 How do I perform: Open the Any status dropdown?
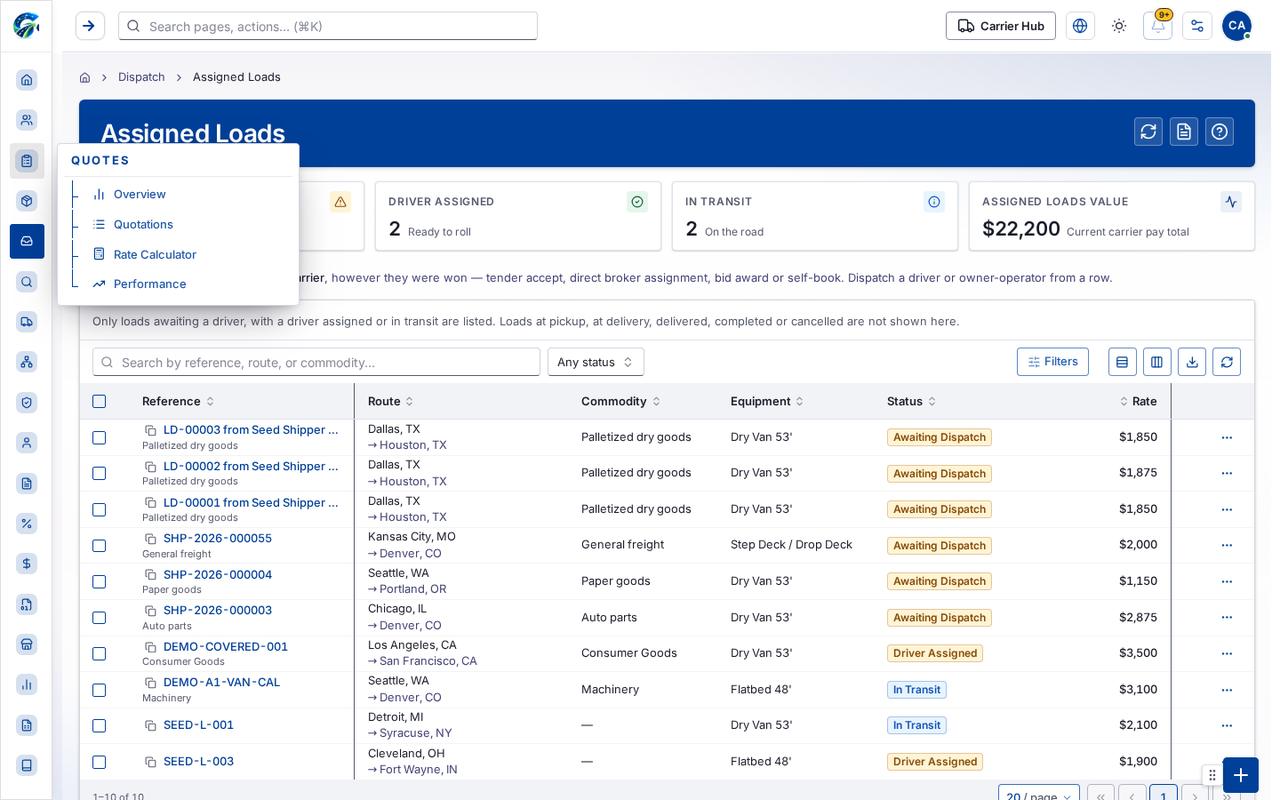596,362
